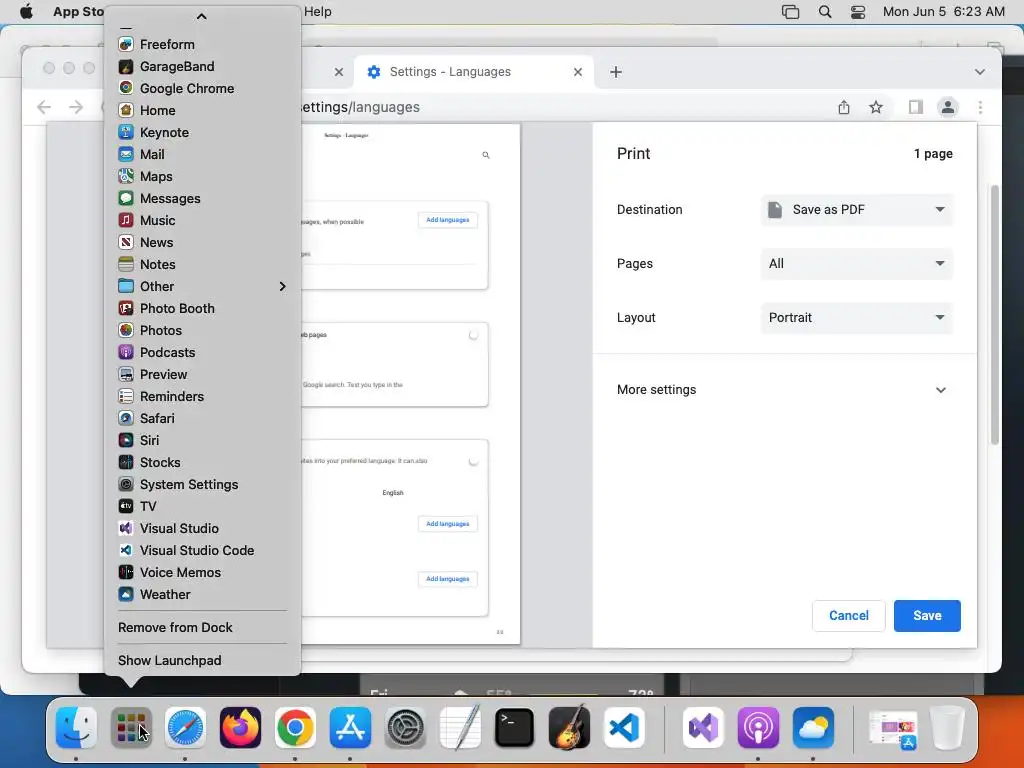Select Notes in the app list

[202, 264]
